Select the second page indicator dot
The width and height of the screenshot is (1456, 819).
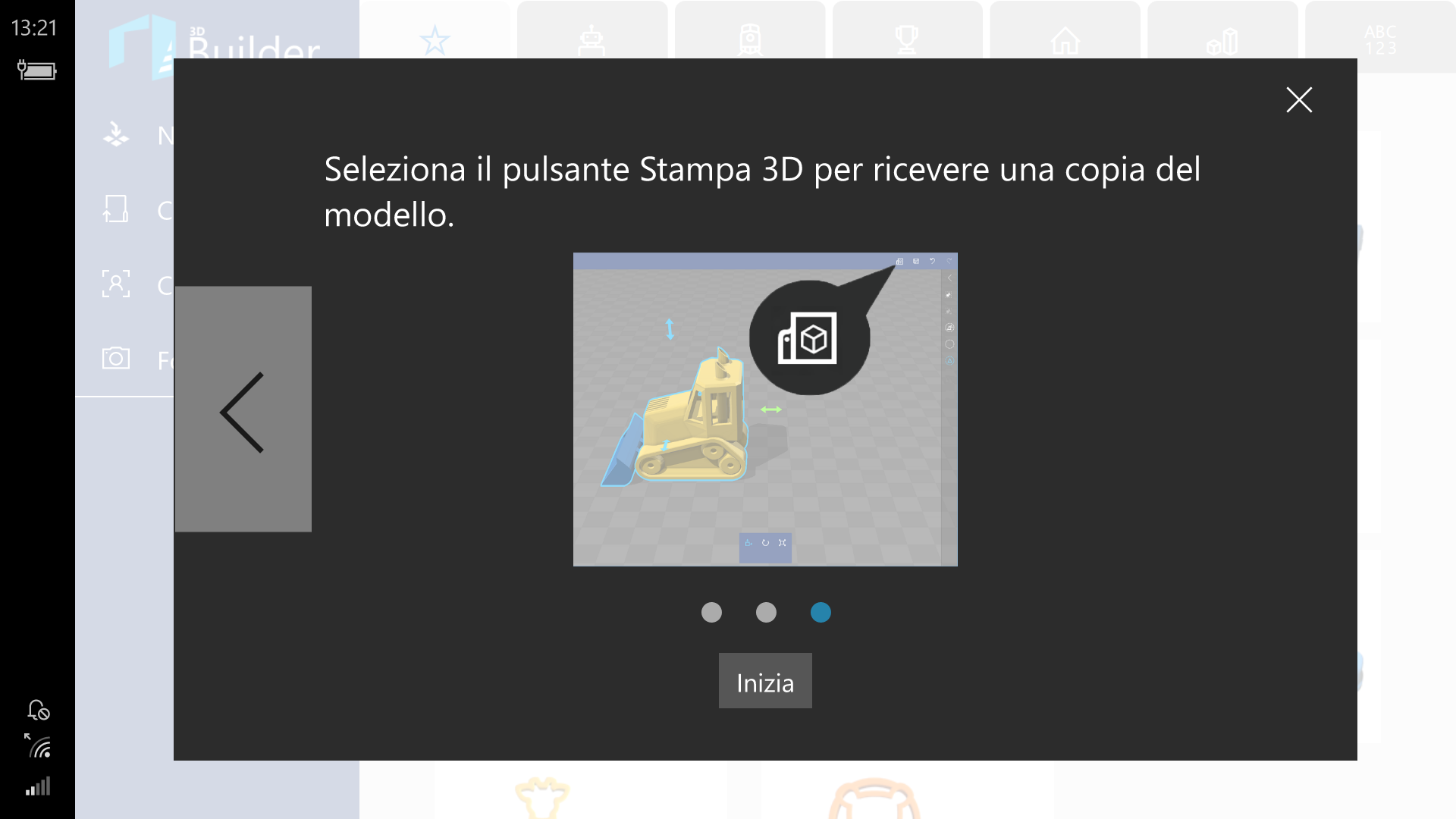point(766,612)
